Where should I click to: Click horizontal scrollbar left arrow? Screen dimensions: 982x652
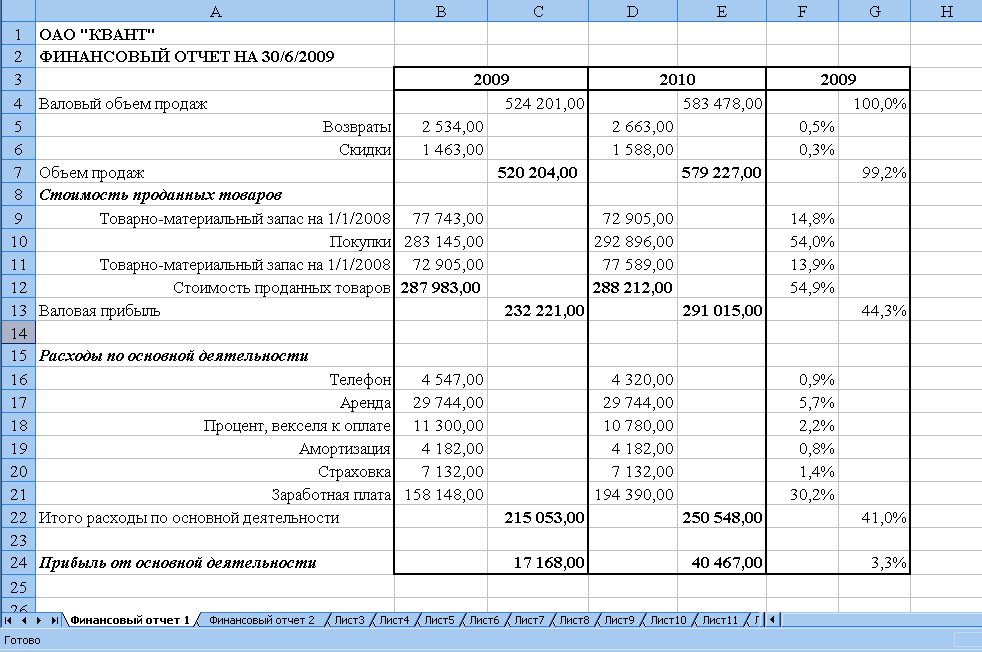tap(773, 620)
